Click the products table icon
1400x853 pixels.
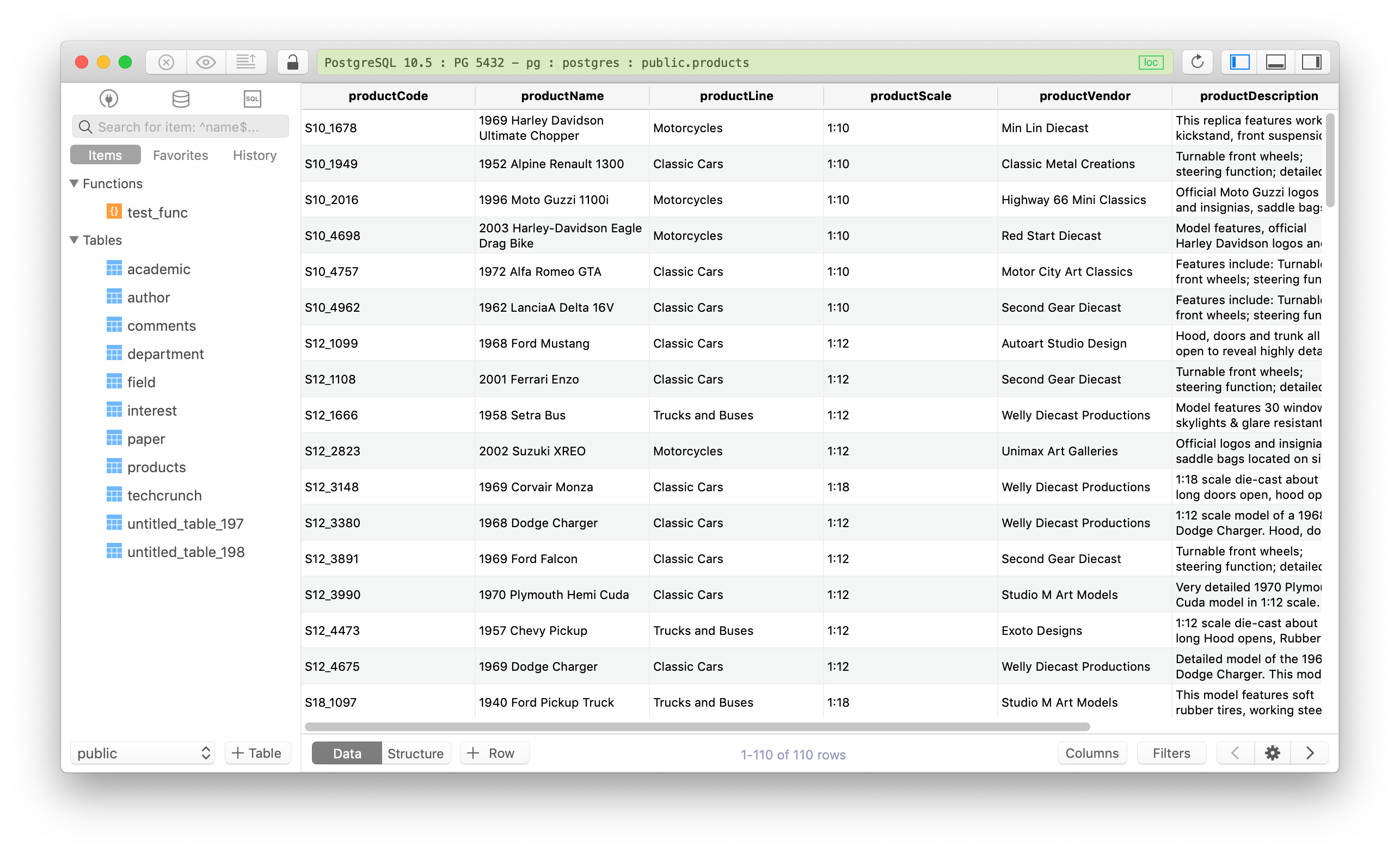click(114, 467)
